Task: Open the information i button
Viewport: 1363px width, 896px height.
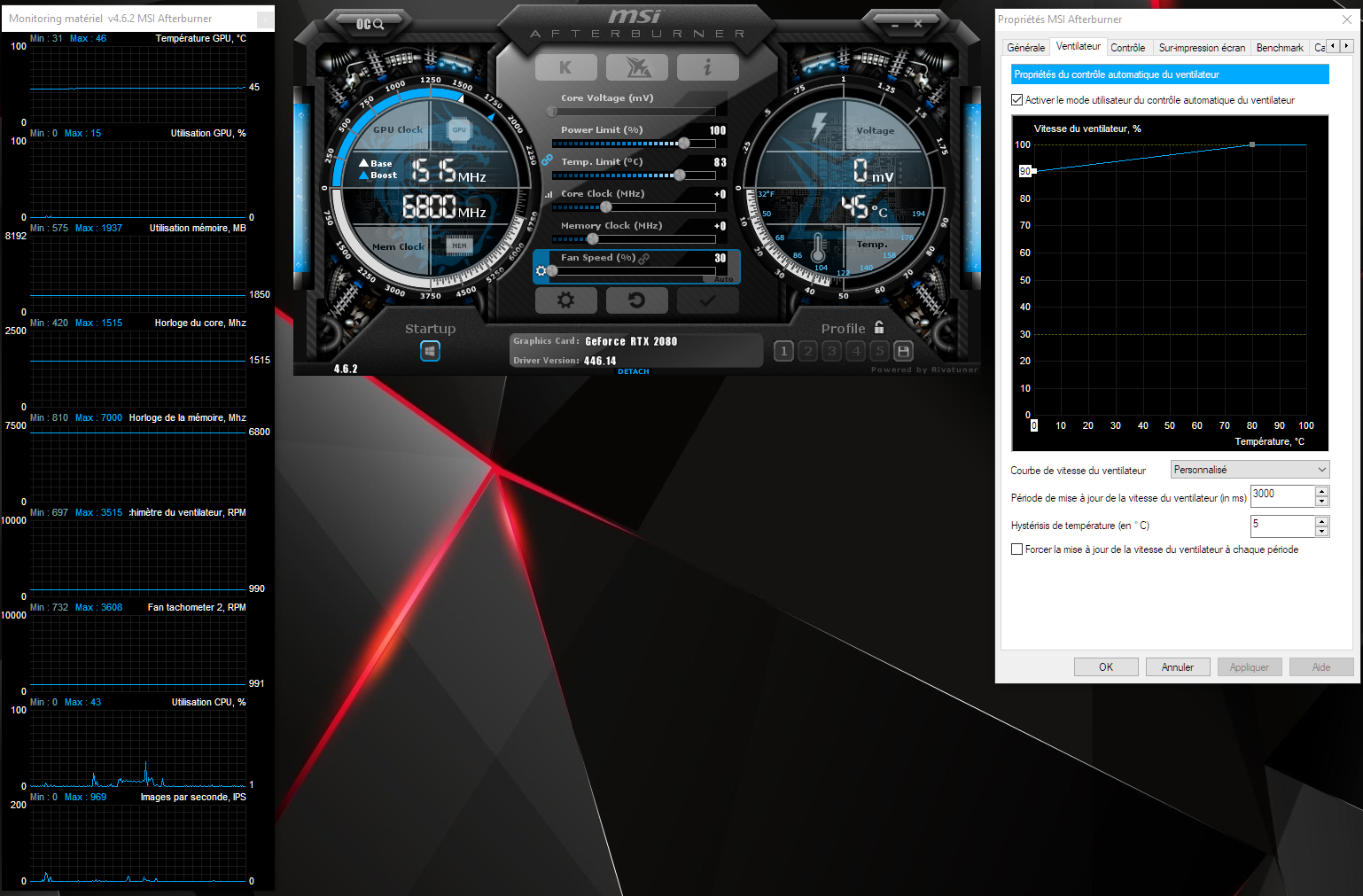Action: pyautogui.click(x=707, y=67)
